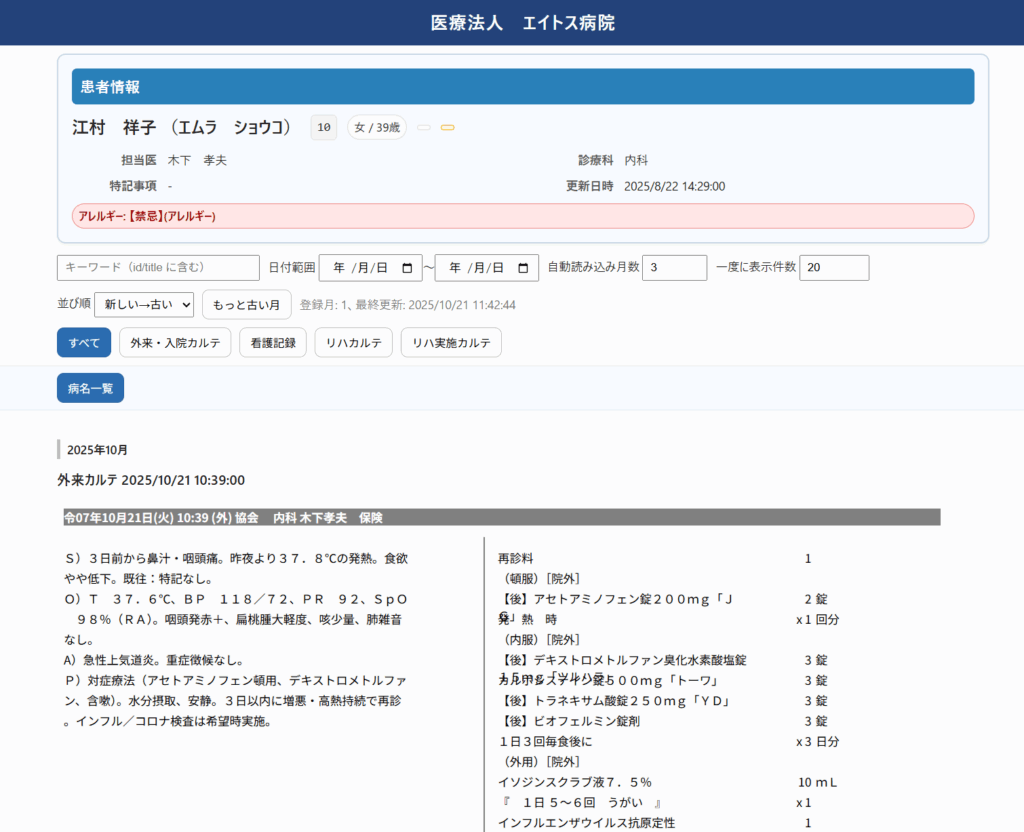Focus the keyword search field
Viewport: 1024px width, 832px height.
tap(158, 268)
